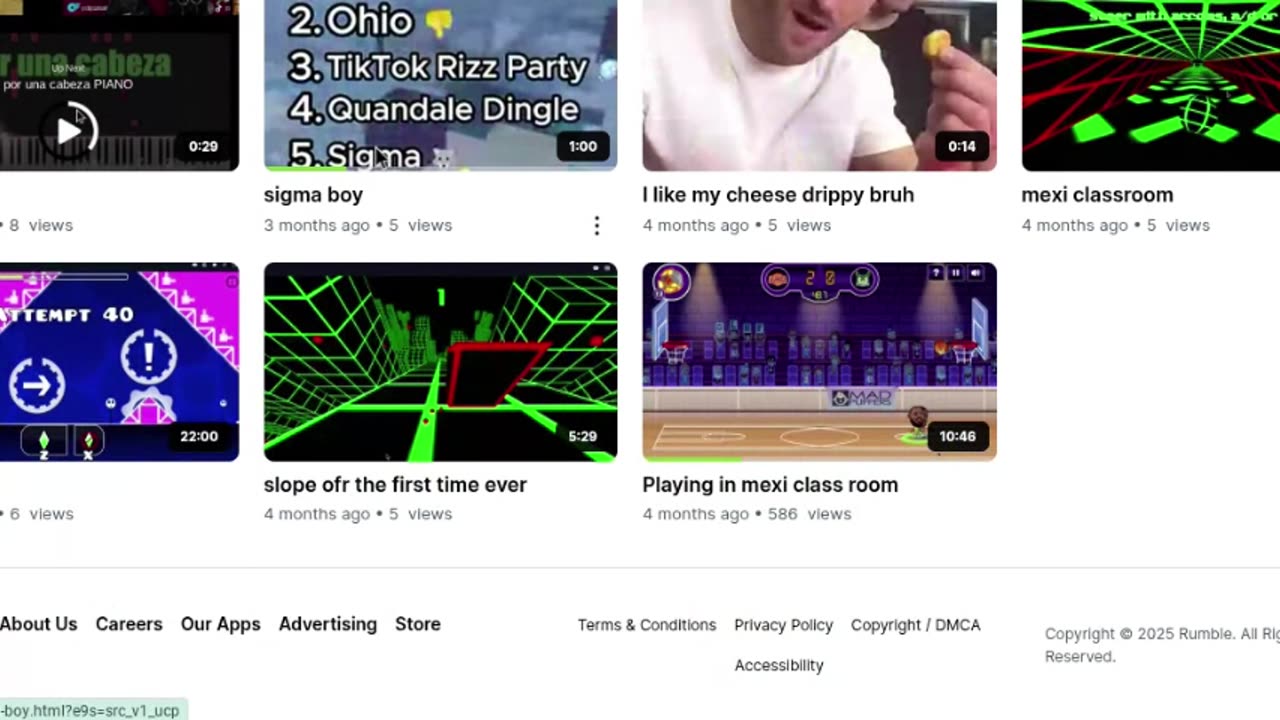Open the Careers footer link
Screen dimensions: 1280x720
pos(129,624)
